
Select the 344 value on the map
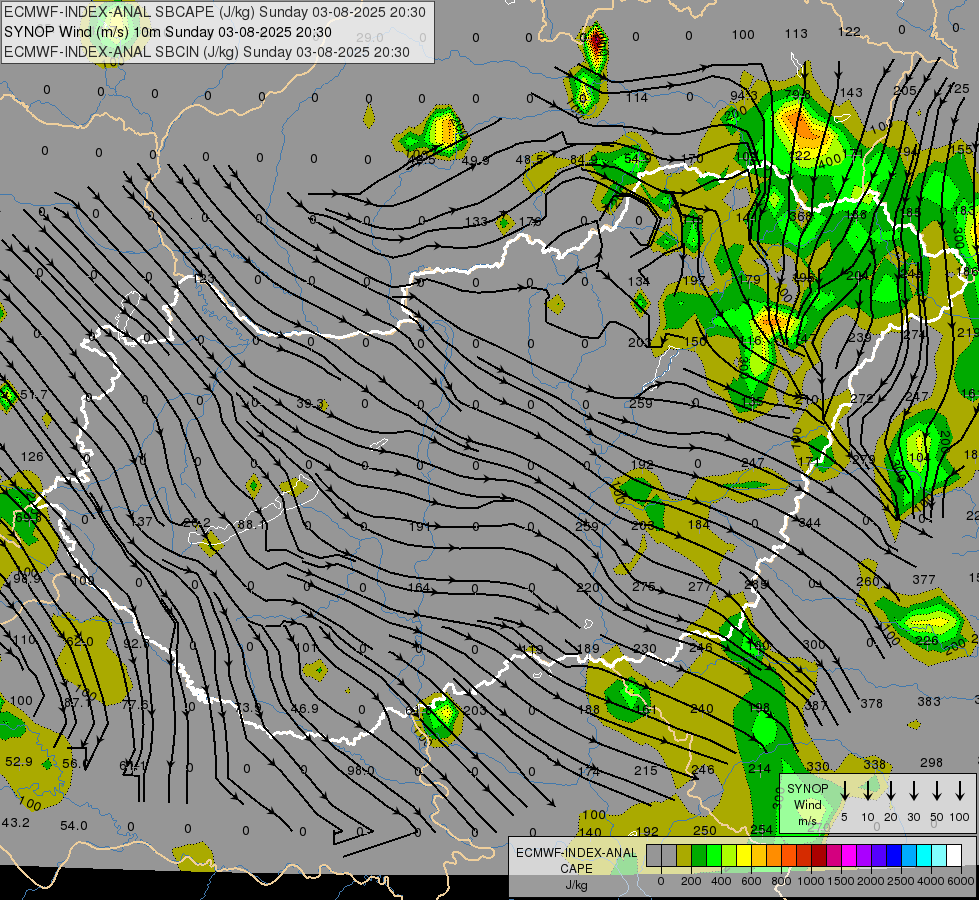(x=809, y=523)
